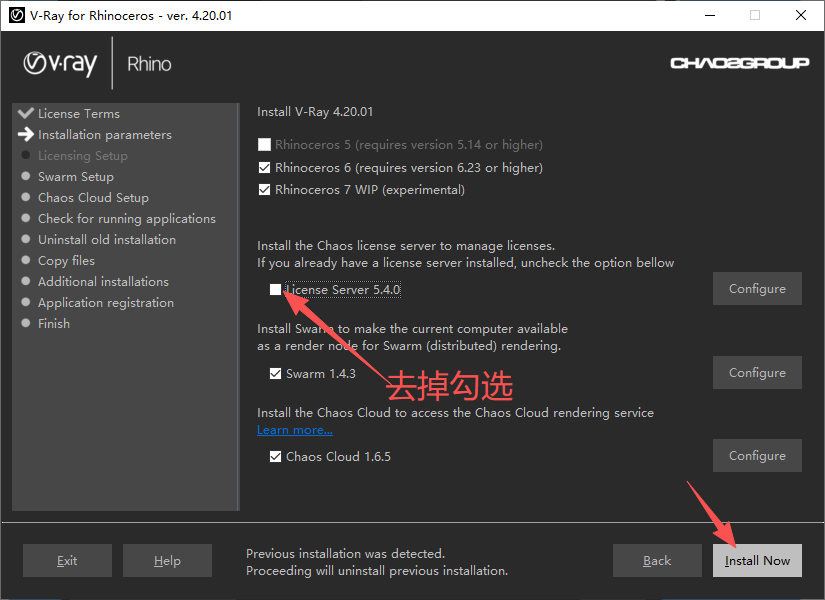The width and height of the screenshot is (825, 600).
Task: Click the Exit button
Action: pos(67,561)
